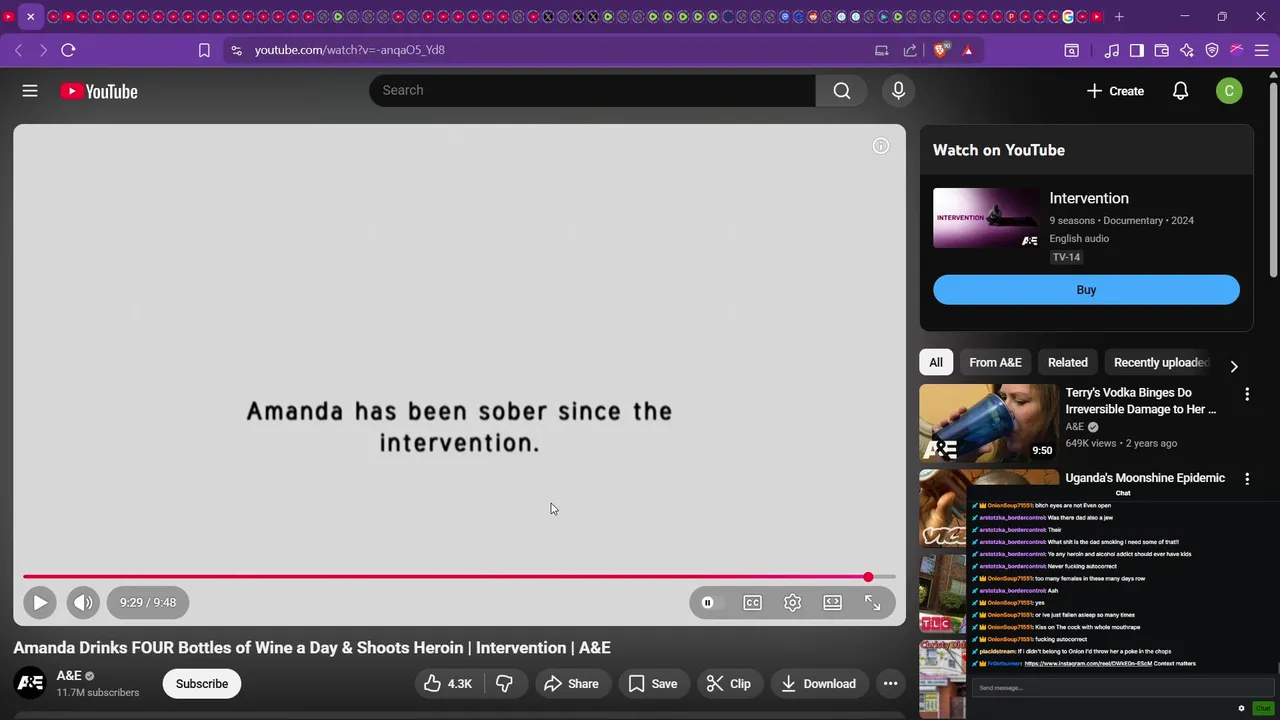Image resolution: width=1280 pixels, height=720 pixels.
Task: Open the YouTube guide hamburger menu
Action: click(30, 91)
